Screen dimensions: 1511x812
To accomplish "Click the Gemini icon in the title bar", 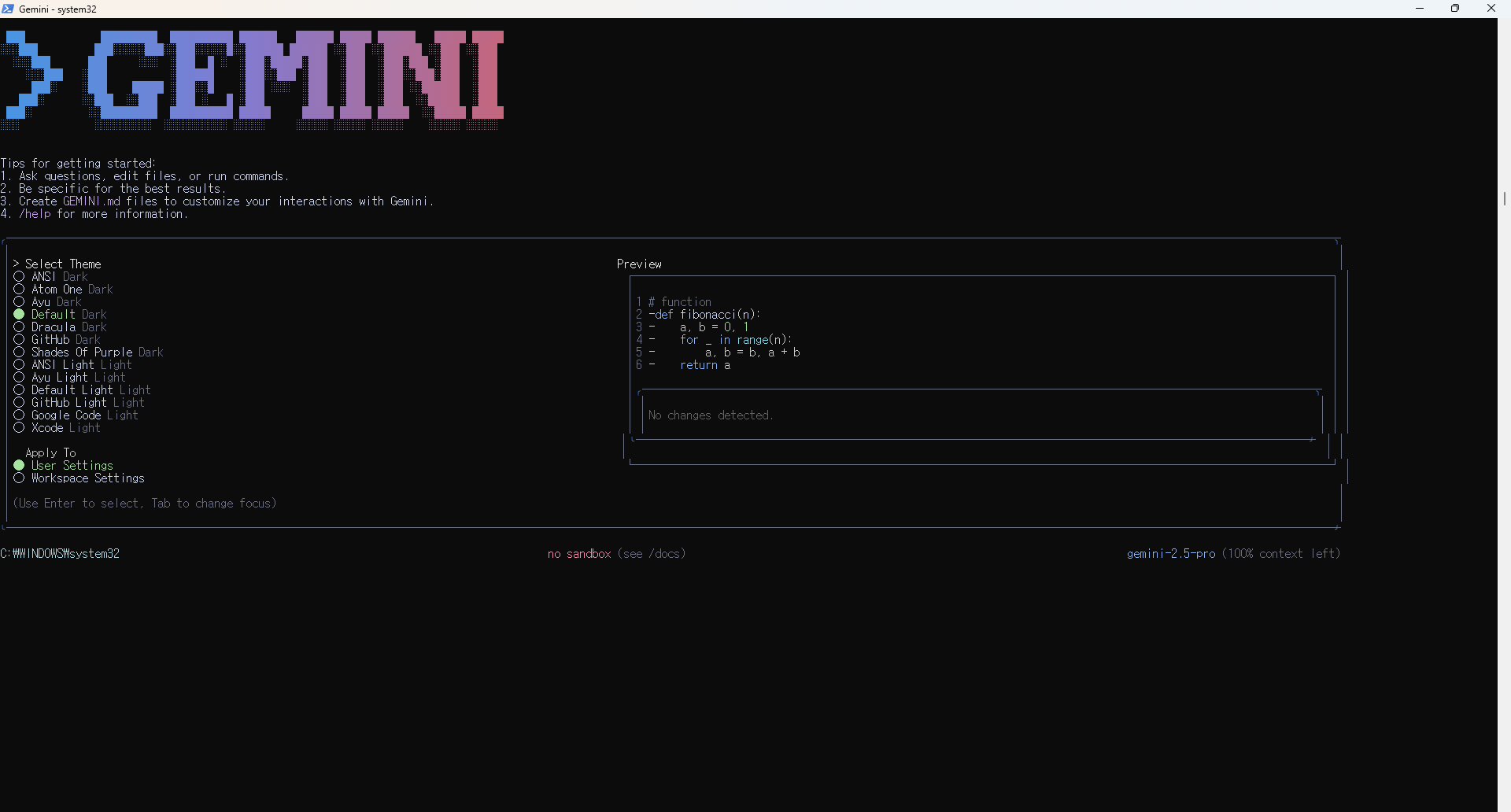I will click(8, 9).
